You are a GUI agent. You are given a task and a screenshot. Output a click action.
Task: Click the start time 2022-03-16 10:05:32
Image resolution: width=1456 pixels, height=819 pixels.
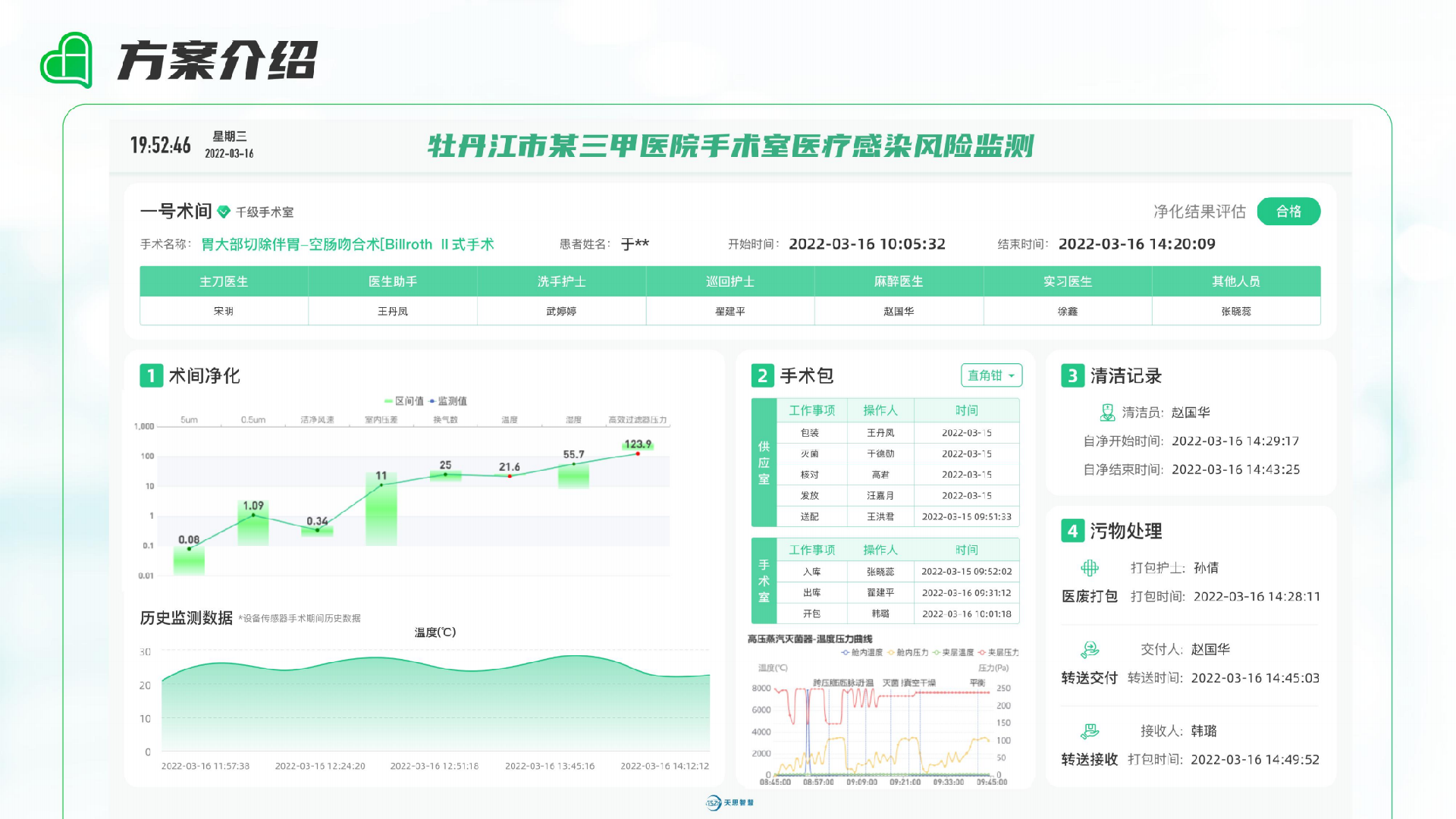click(867, 244)
